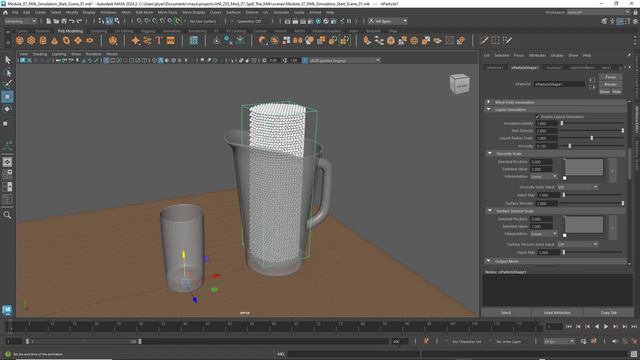This screenshot has width=640, height=360.
Task: Click the polygon type text shelf icon
Action: click(x=159, y=40)
